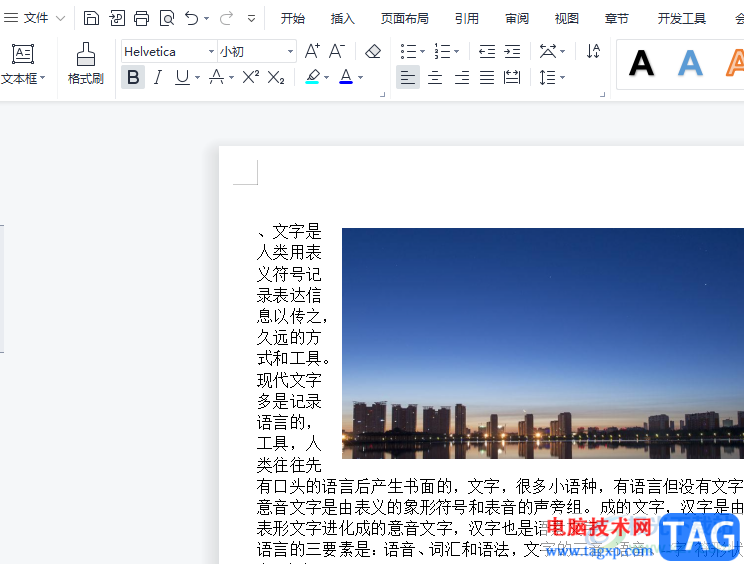Select the night city skyline image
The image size is (744, 564).
point(543,343)
